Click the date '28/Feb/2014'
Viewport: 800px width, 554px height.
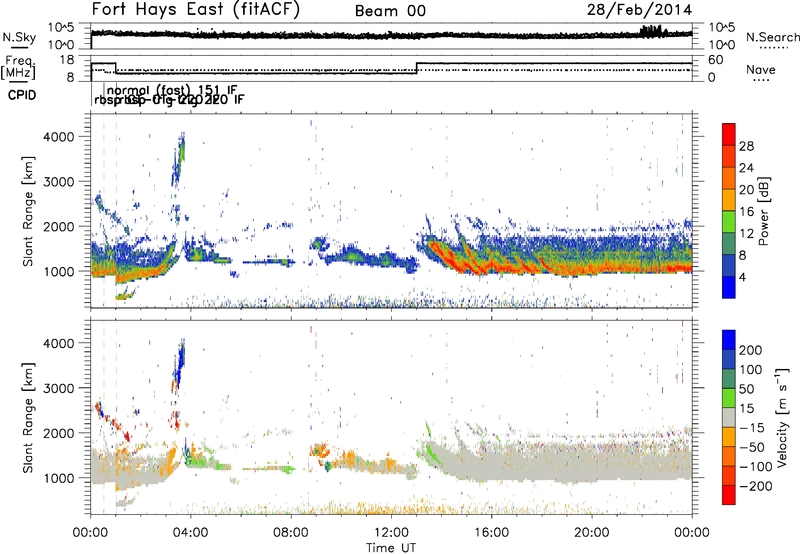pos(639,10)
